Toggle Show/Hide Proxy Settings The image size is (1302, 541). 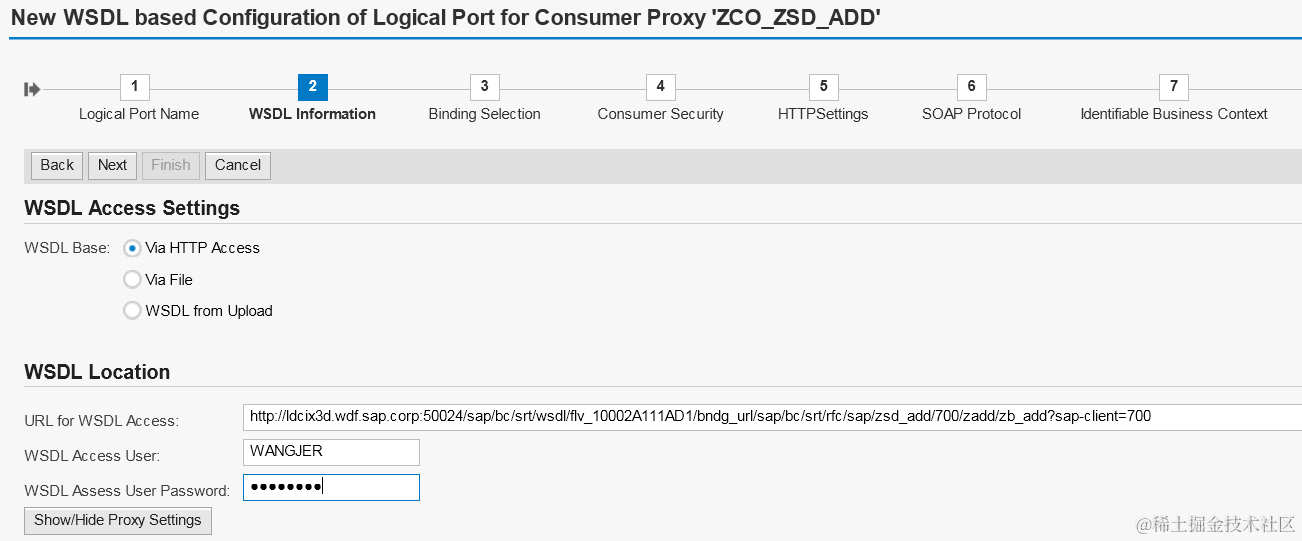click(118, 521)
